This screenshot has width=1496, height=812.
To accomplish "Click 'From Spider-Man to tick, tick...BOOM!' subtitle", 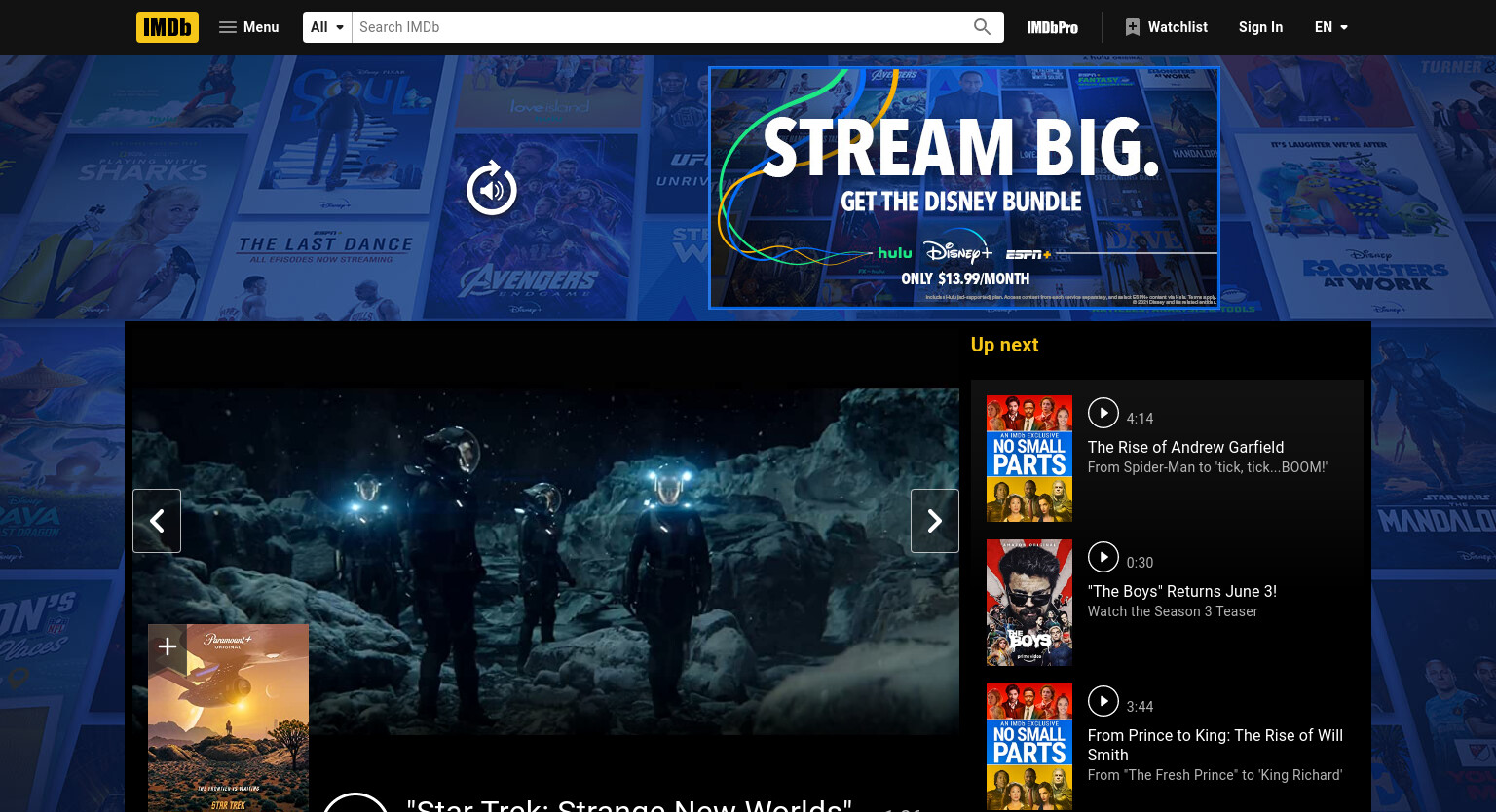I will pyautogui.click(x=1208, y=467).
